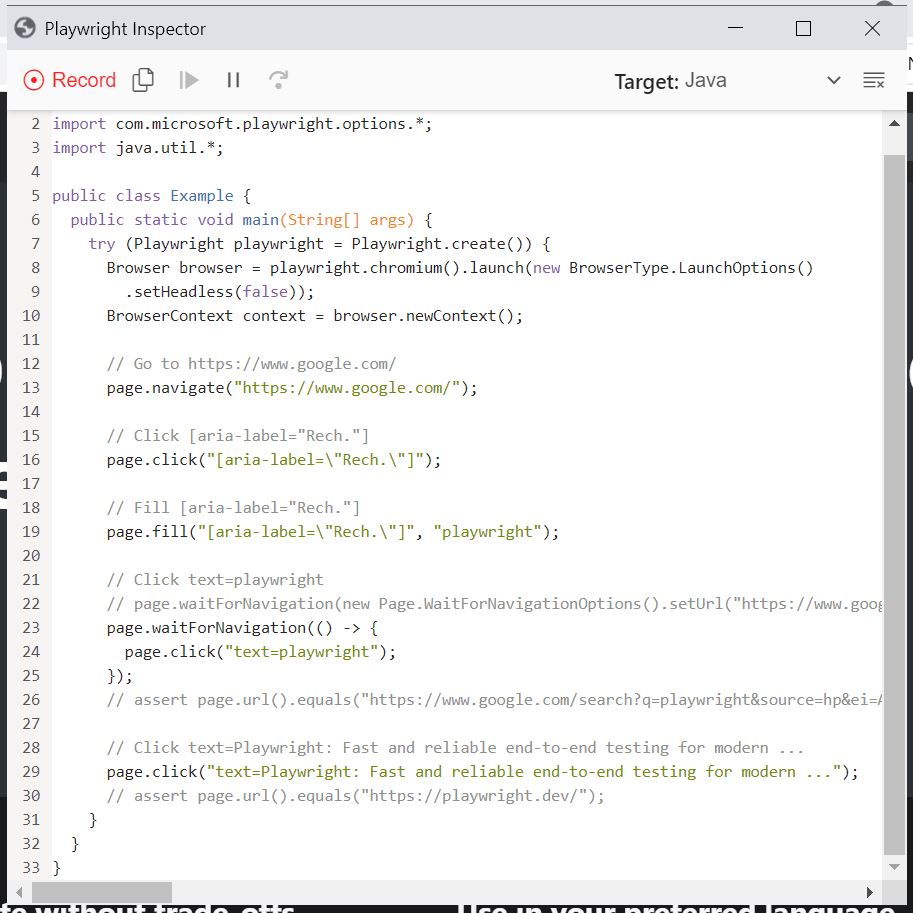The height and width of the screenshot is (913, 913).
Task: Click the assert playwright.dev comment line
Action: click(x=355, y=795)
